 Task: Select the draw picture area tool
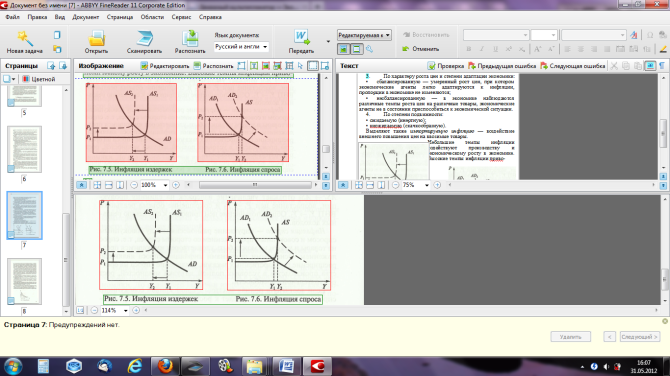pos(265,66)
